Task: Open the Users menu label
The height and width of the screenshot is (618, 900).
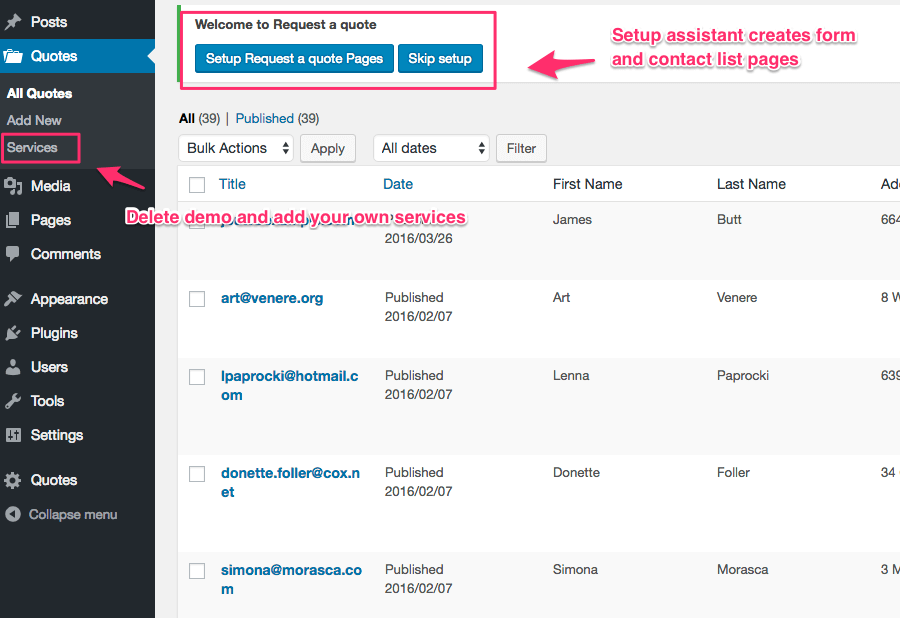Action: coord(49,367)
